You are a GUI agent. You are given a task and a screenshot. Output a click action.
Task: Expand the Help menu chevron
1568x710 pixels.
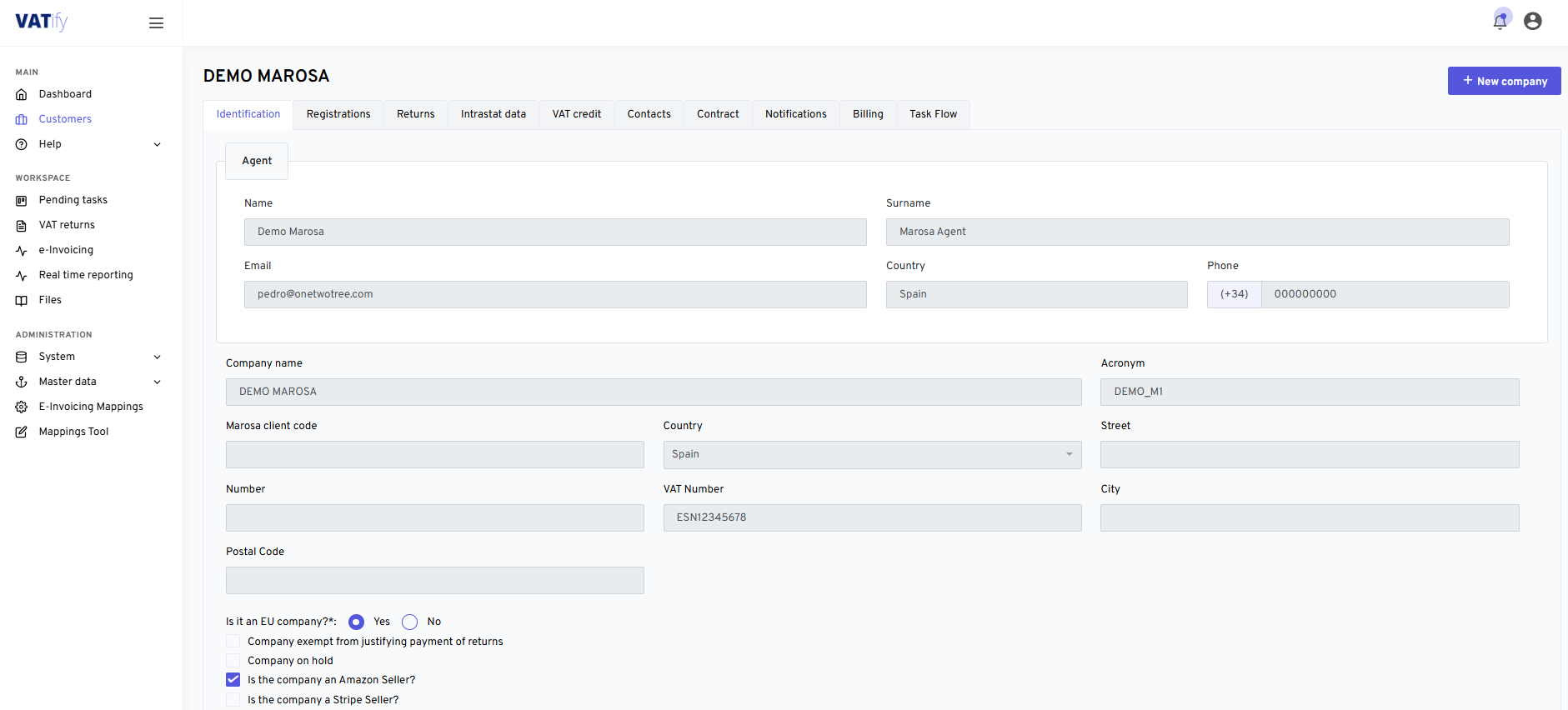tap(157, 145)
